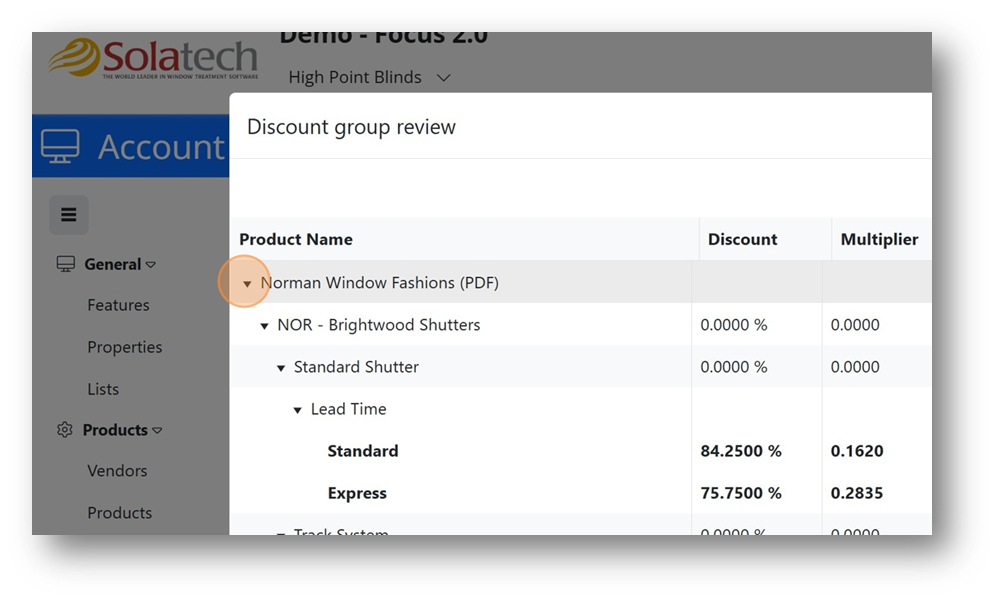This screenshot has width=997, height=600.
Task: Collapse NOR - Brightwood Shutters node
Action: pos(264,326)
